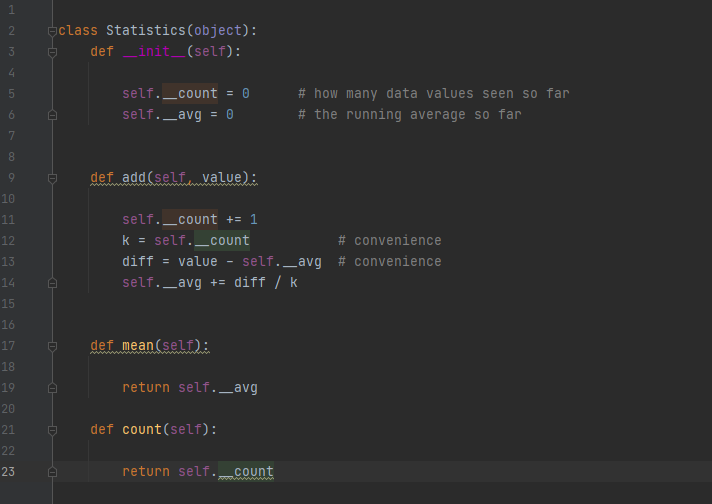The height and width of the screenshot is (504, 712).
Task: Click the underlined __count on line 23
Action: [246, 471]
